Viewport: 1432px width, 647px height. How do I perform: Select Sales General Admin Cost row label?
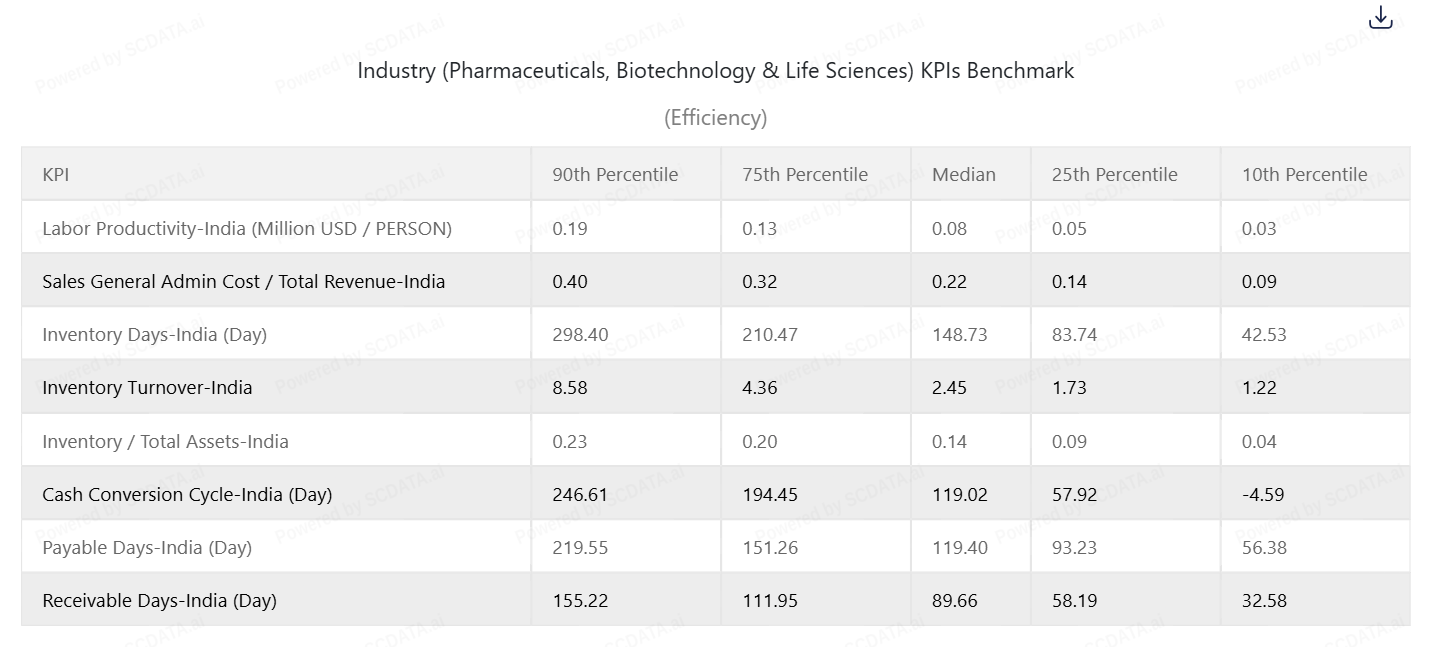coord(243,282)
